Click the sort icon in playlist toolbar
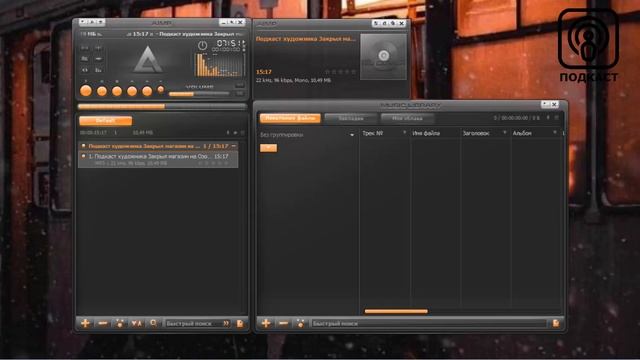Viewport: 640px width, 360px height. 136,323
